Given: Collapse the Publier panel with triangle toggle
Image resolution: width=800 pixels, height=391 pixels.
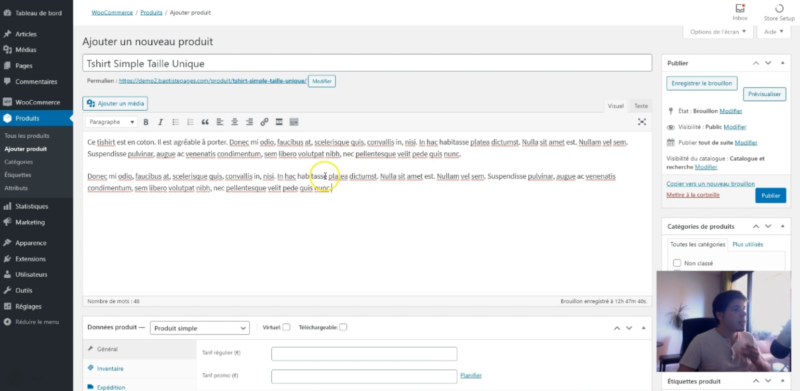Looking at the screenshot, I should pos(783,63).
